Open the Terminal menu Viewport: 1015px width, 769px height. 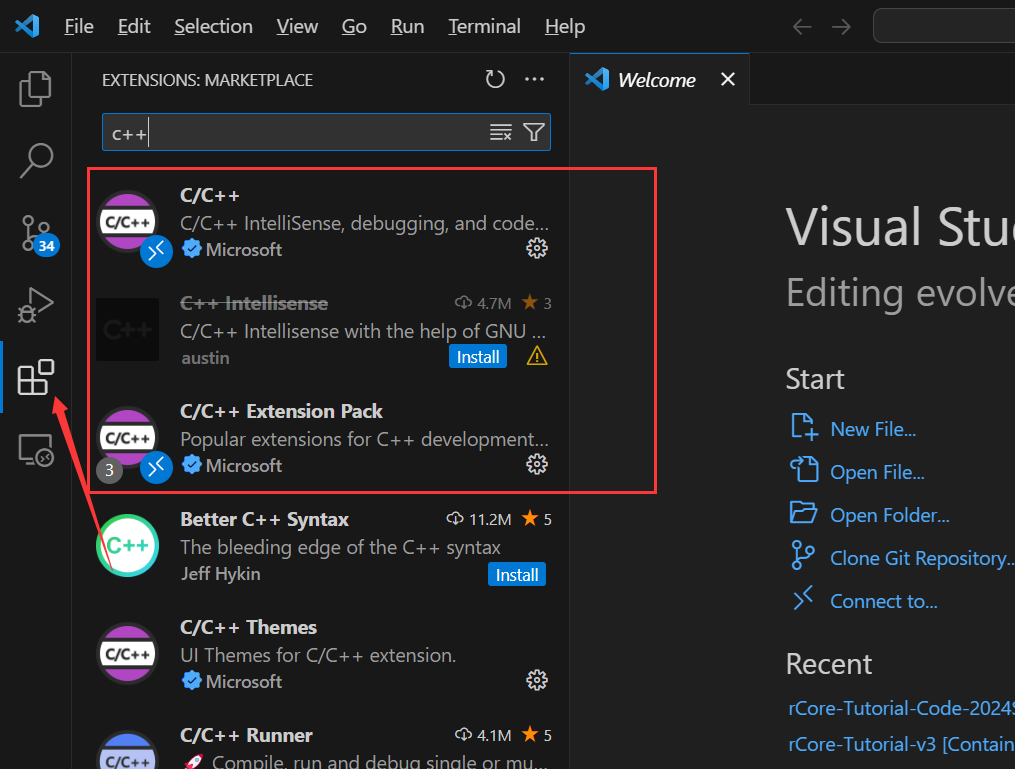pos(484,27)
